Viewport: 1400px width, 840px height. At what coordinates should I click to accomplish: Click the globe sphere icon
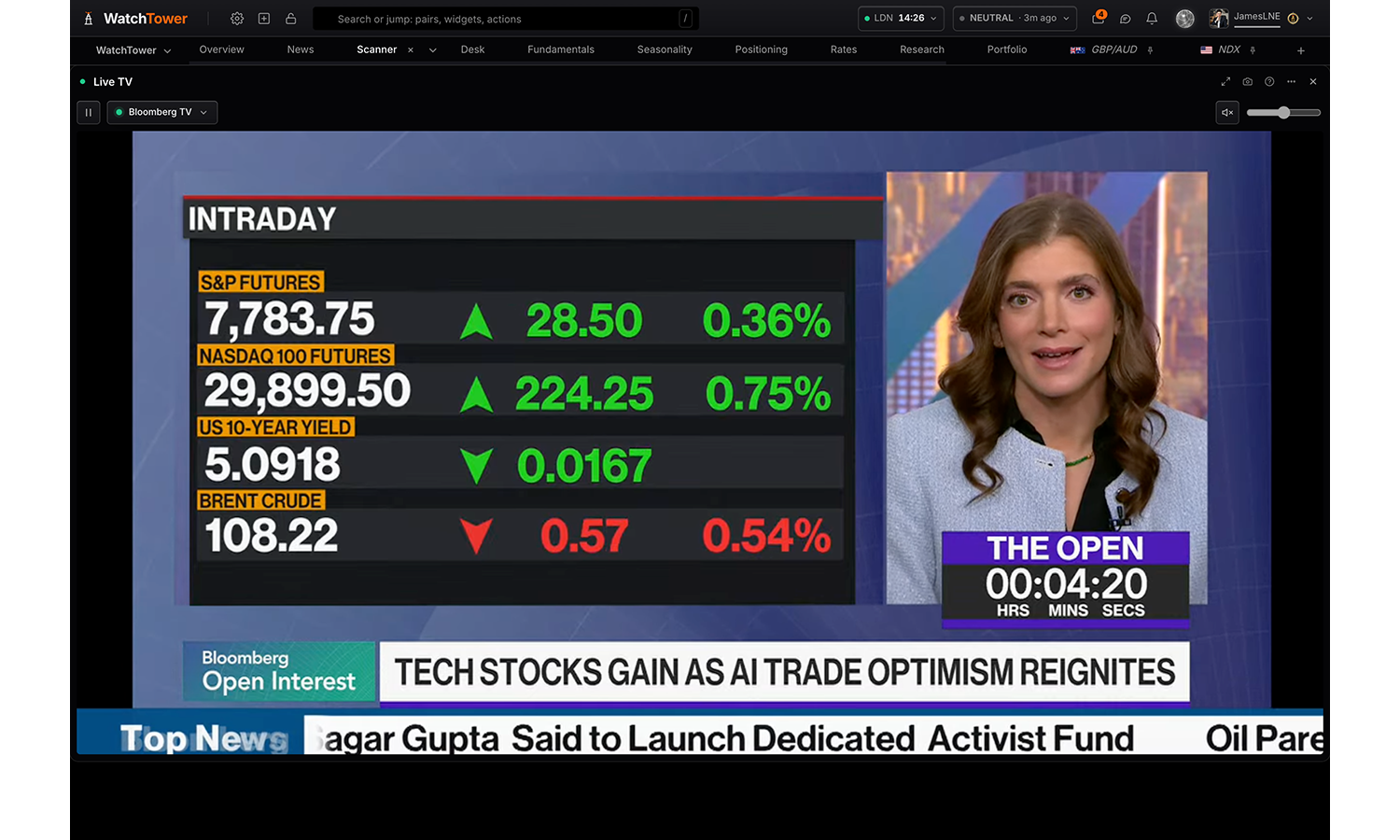[x=1185, y=19]
